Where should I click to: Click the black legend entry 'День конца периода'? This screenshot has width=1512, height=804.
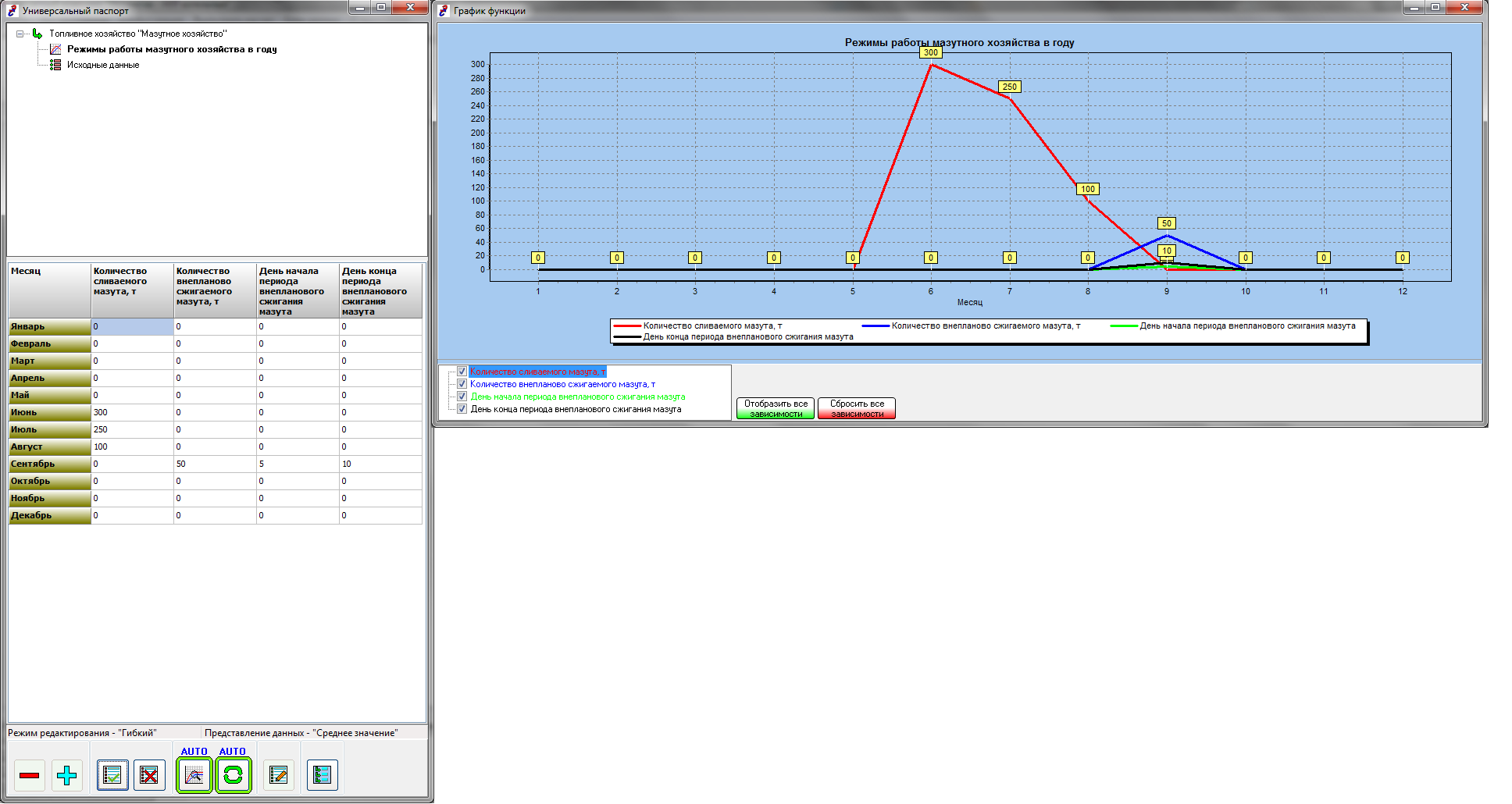pyautogui.click(x=733, y=336)
